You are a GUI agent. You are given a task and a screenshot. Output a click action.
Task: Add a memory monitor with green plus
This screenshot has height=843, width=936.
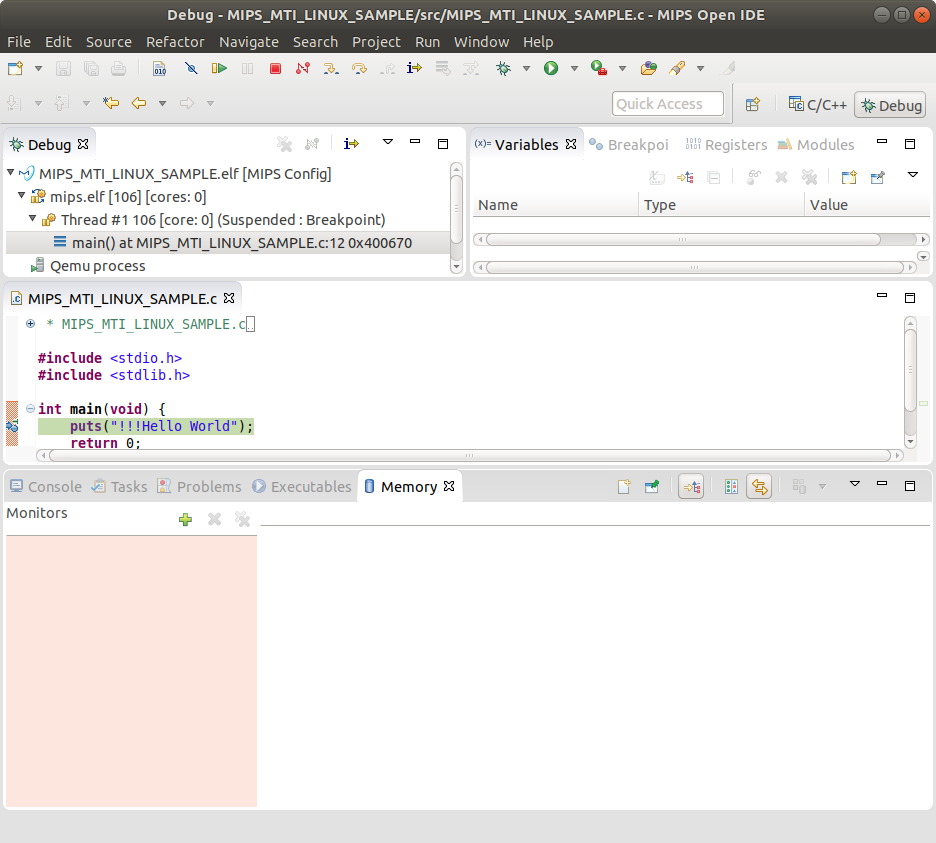[185, 519]
